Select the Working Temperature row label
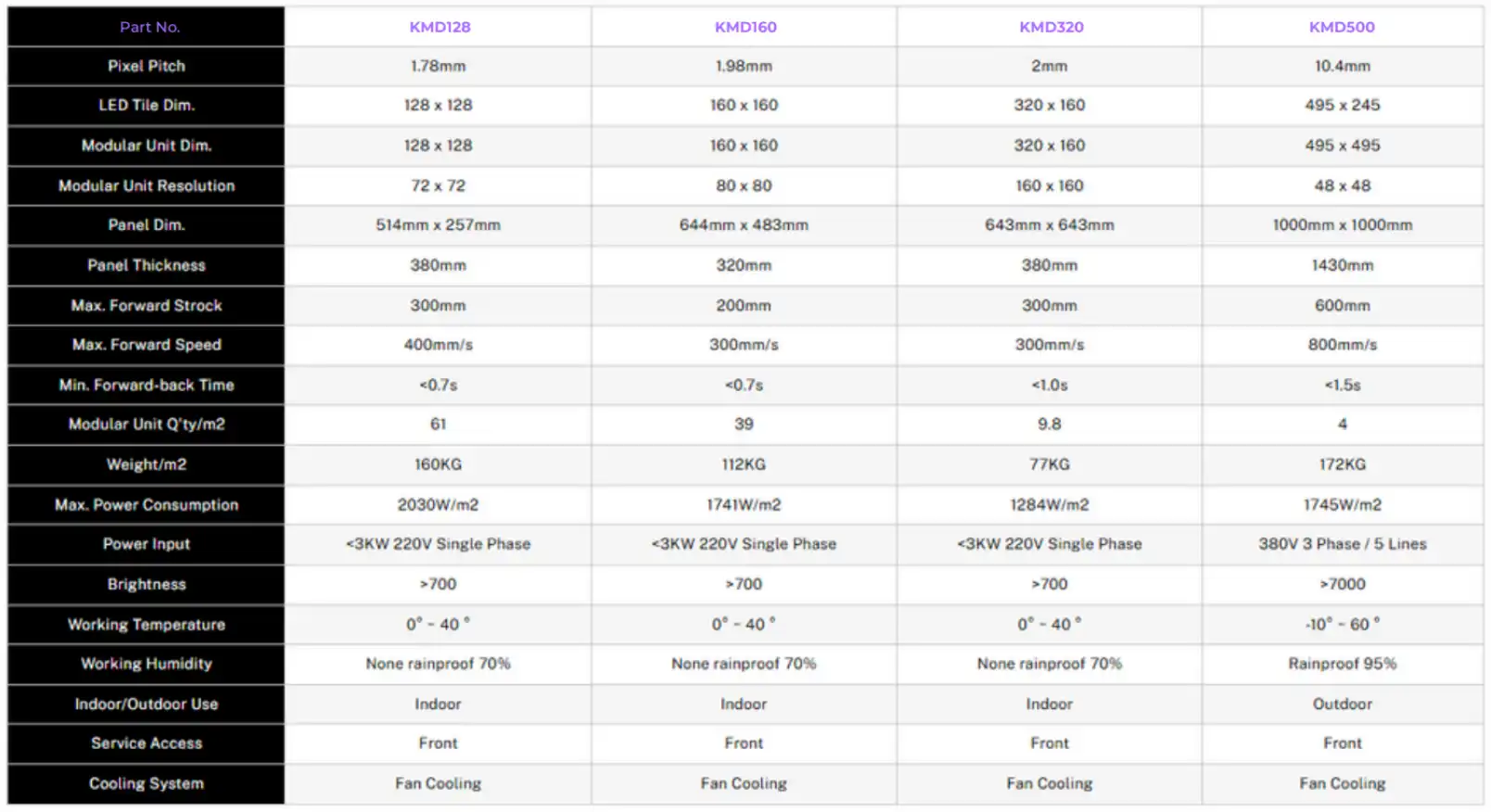The width and height of the screenshot is (1491, 812). click(147, 624)
